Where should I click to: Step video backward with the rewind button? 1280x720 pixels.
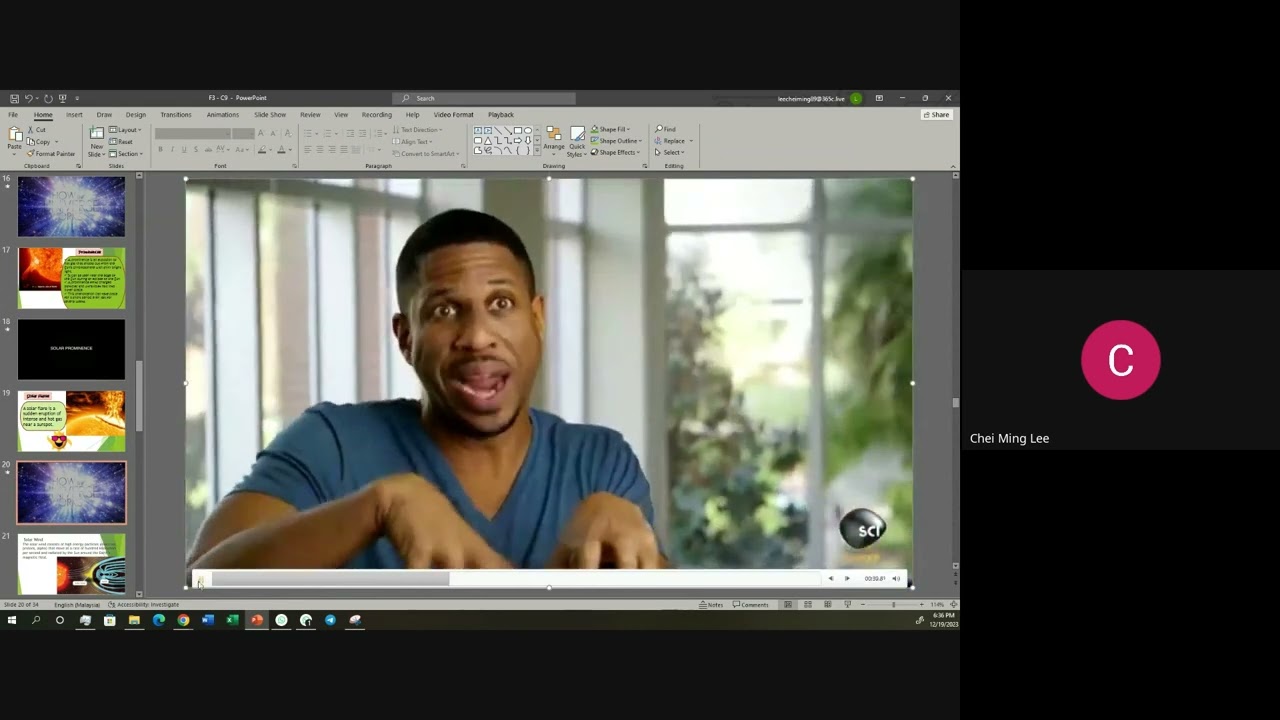click(x=830, y=578)
